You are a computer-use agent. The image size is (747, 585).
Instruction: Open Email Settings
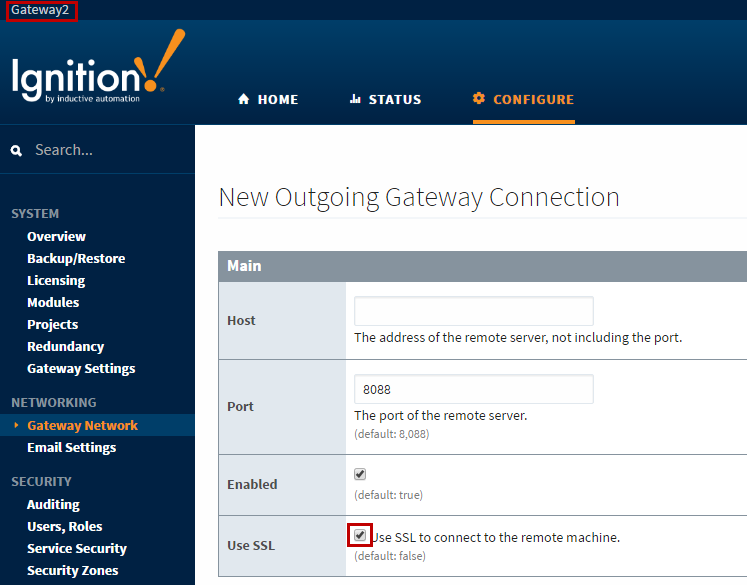(71, 448)
